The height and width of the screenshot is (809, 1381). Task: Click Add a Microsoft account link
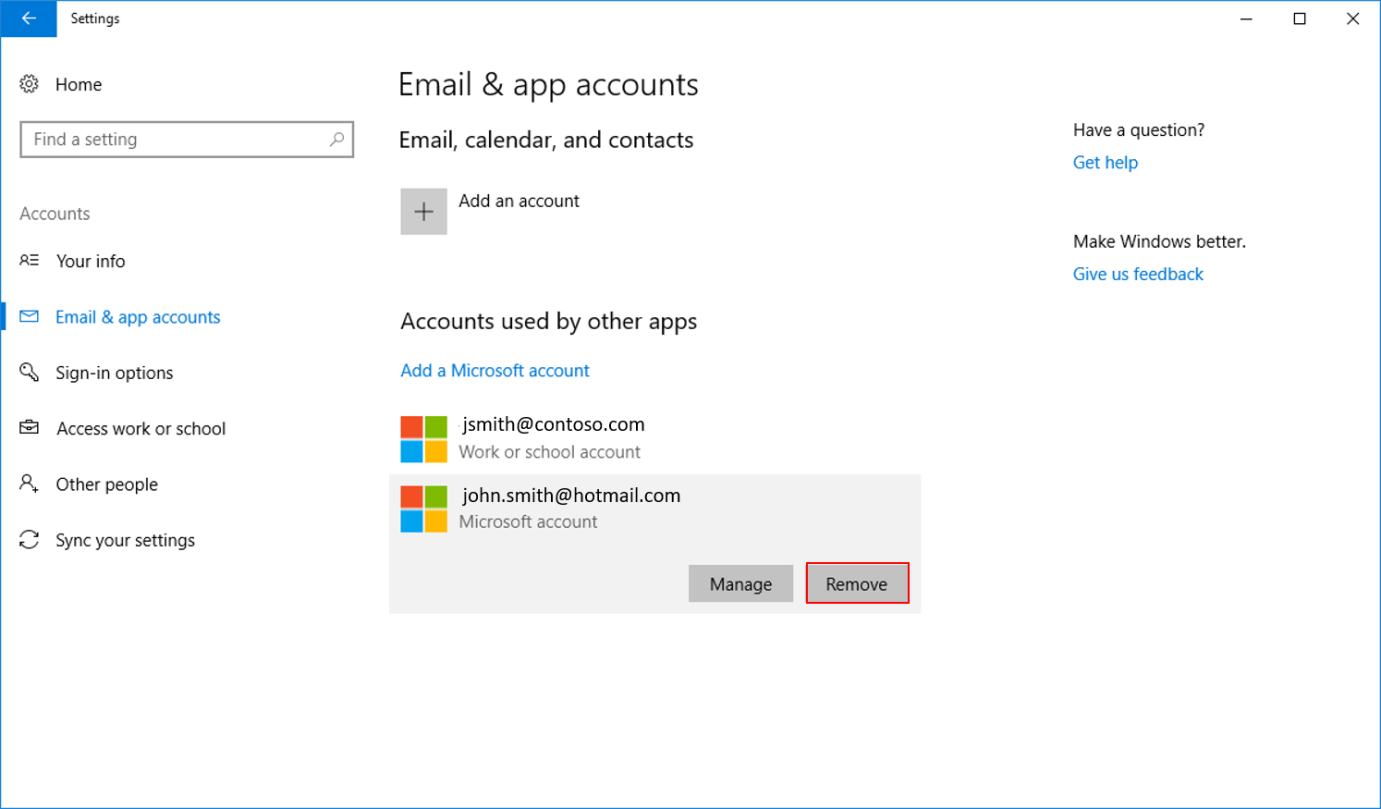[x=495, y=370]
